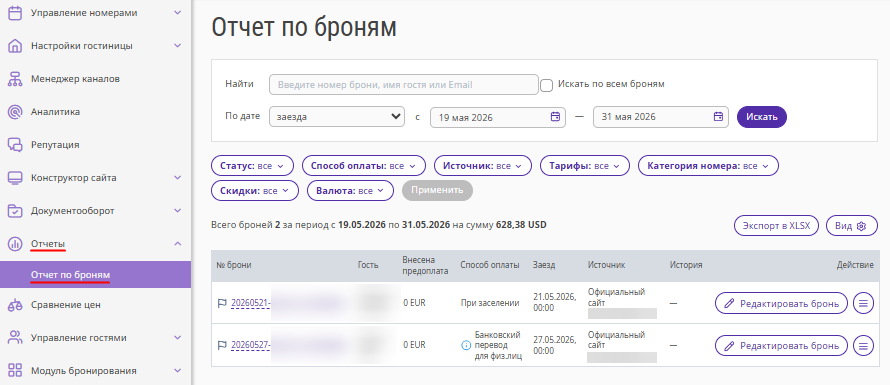Click Экспорт в XLSX button
890x385 pixels.
tap(777, 225)
